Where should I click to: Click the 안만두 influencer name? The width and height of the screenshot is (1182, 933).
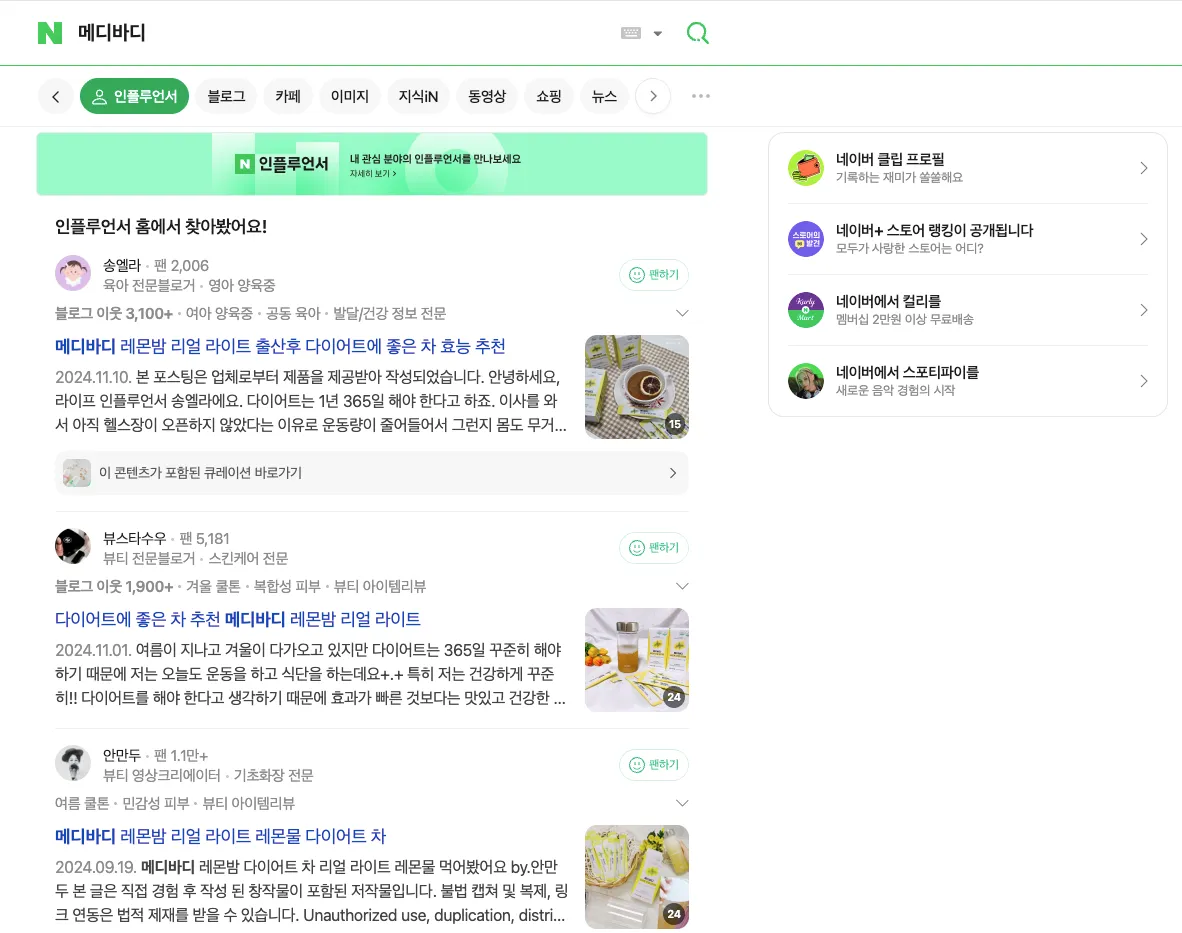point(122,755)
